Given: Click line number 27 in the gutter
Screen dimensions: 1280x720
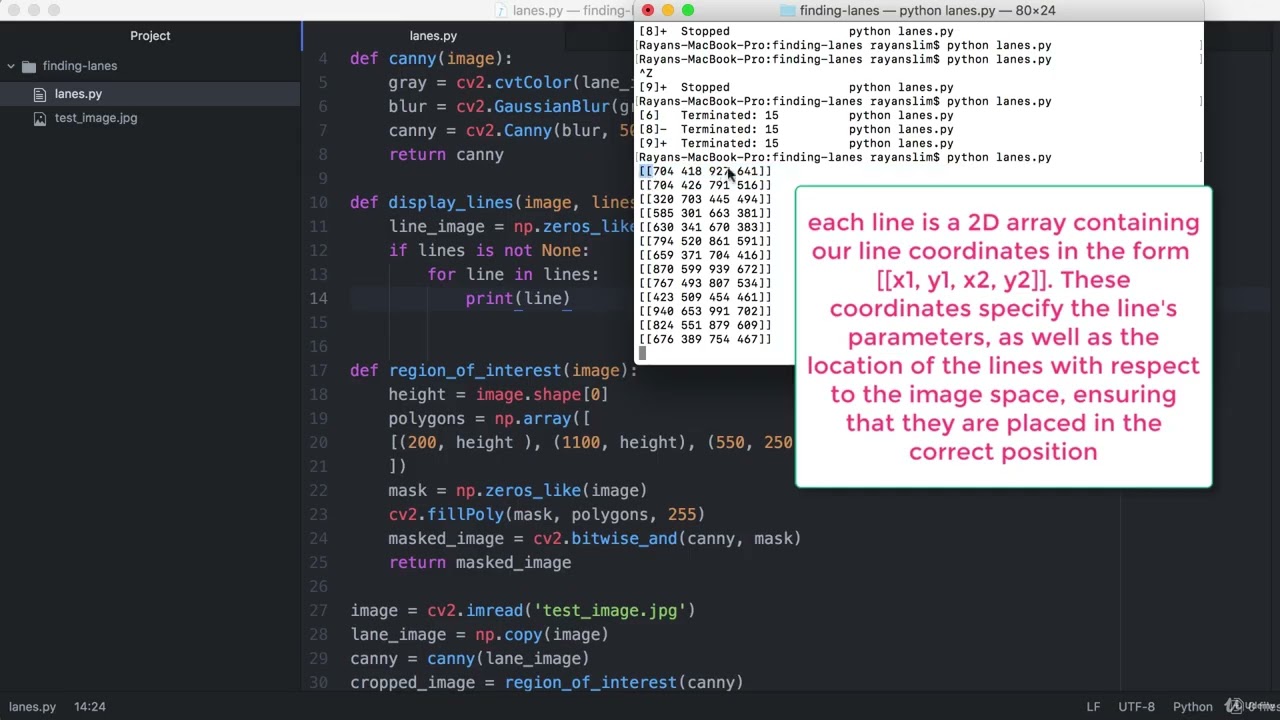Looking at the screenshot, I should (318, 610).
